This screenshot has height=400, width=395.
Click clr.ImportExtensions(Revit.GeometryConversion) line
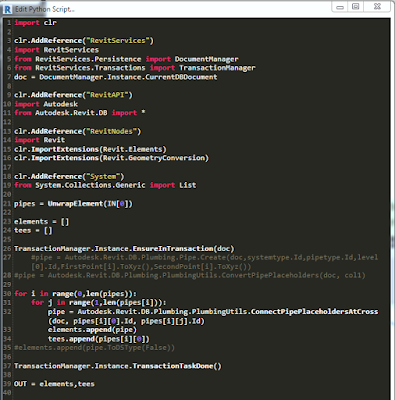click(x=111, y=158)
